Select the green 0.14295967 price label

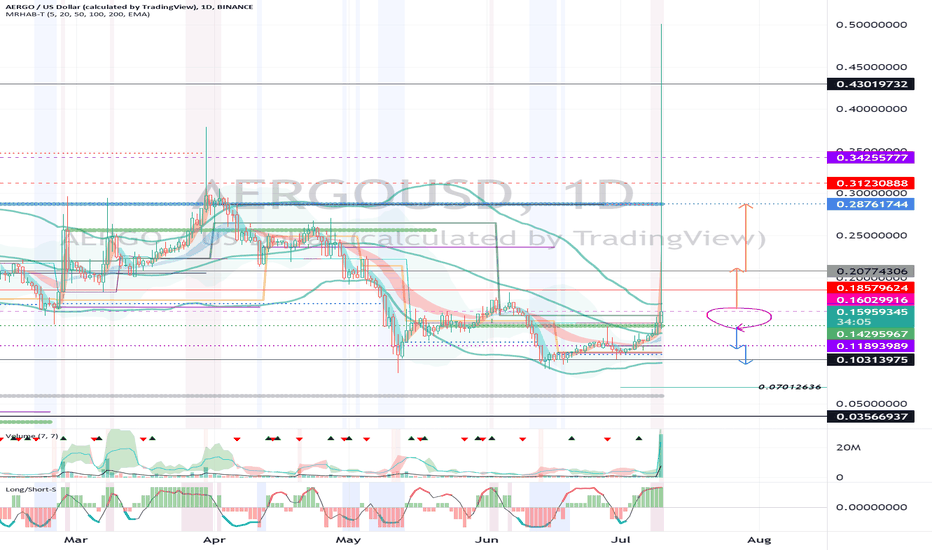[x=871, y=334]
